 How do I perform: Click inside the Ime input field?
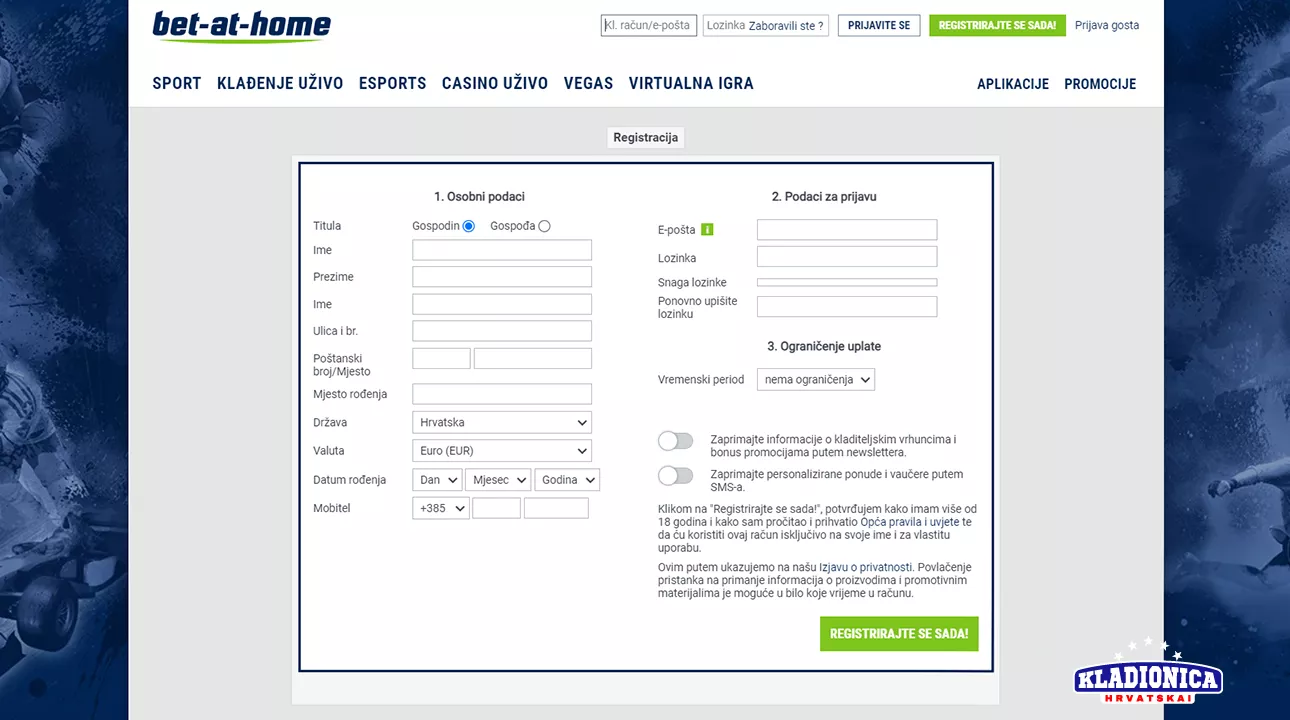501,249
